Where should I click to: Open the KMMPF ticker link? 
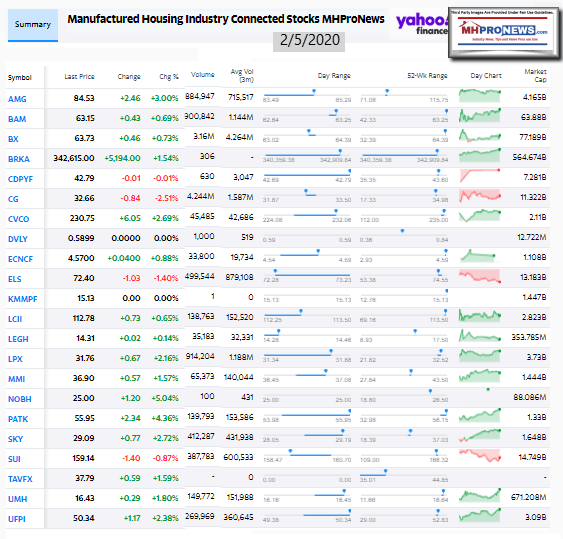pyautogui.click(x=23, y=299)
